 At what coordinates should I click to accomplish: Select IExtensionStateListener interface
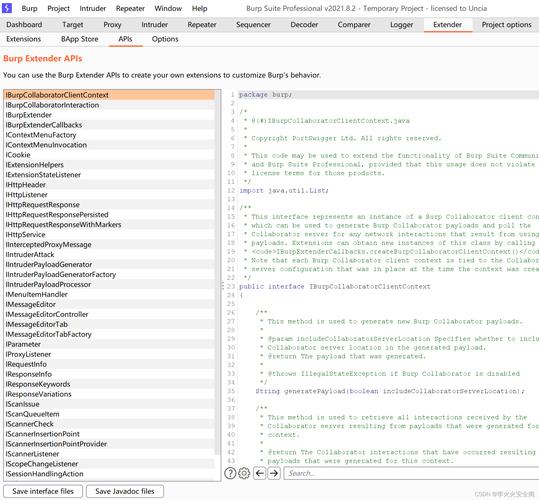pos(109,175)
